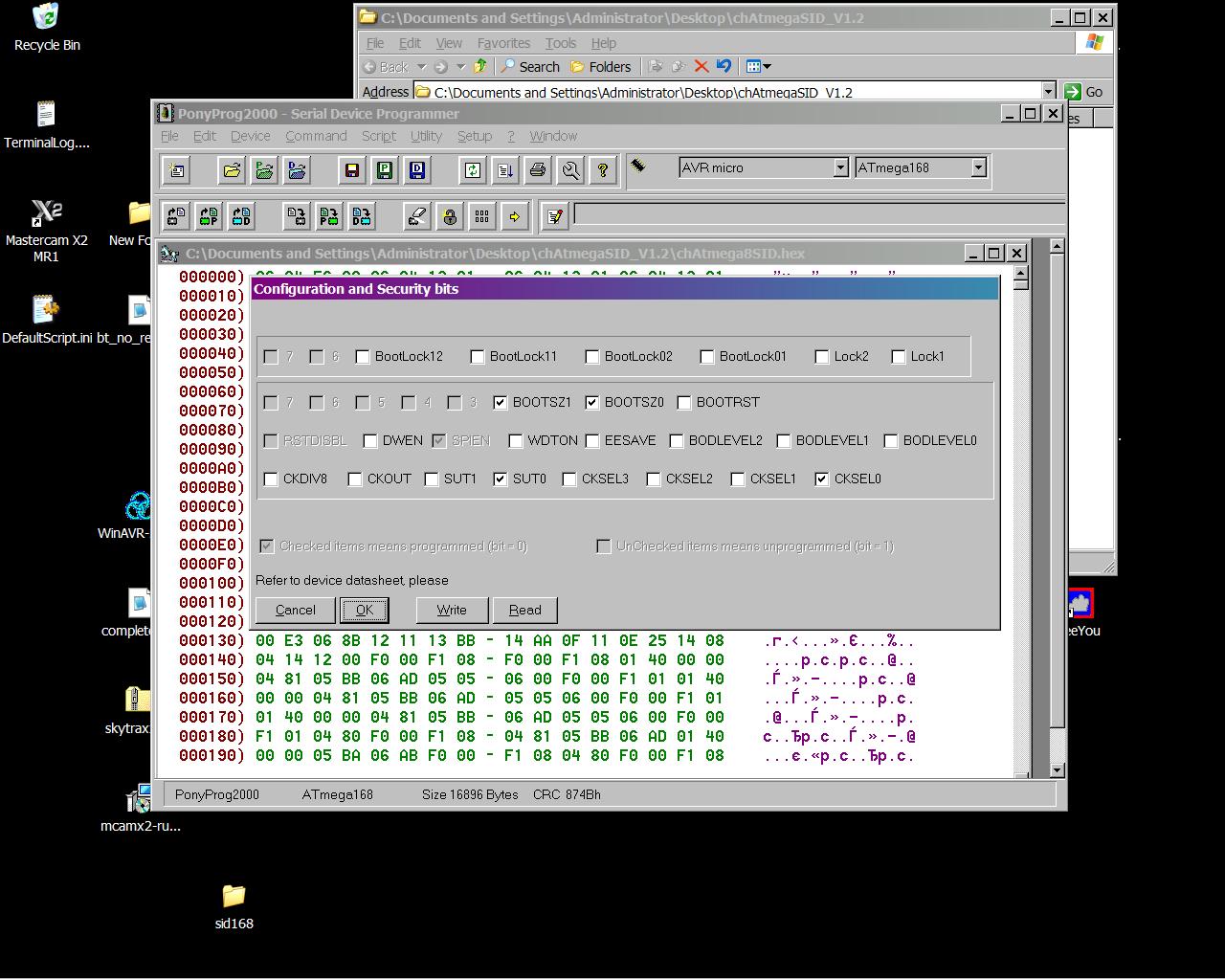The width and height of the screenshot is (1225, 980).
Task: Open the Script menu in PonyProg
Action: pos(378,136)
